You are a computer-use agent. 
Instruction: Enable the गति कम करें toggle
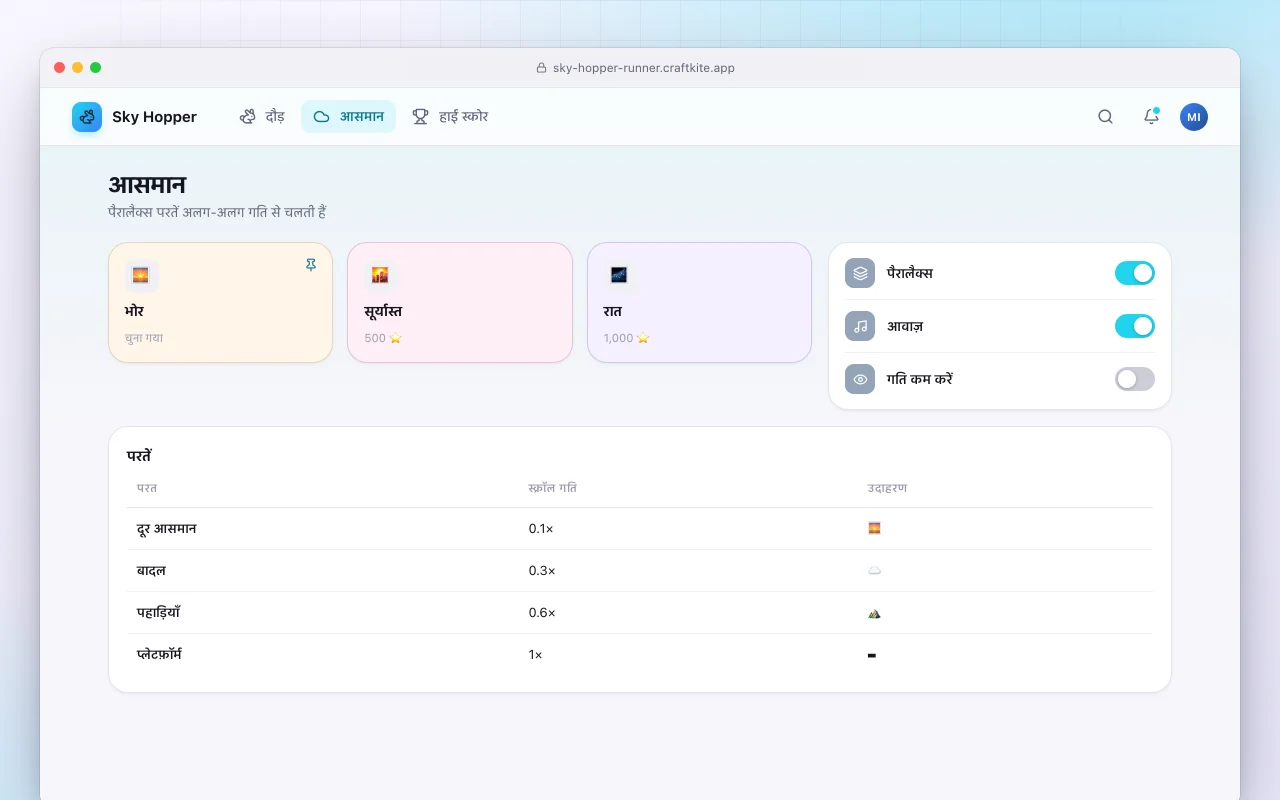click(1135, 379)
